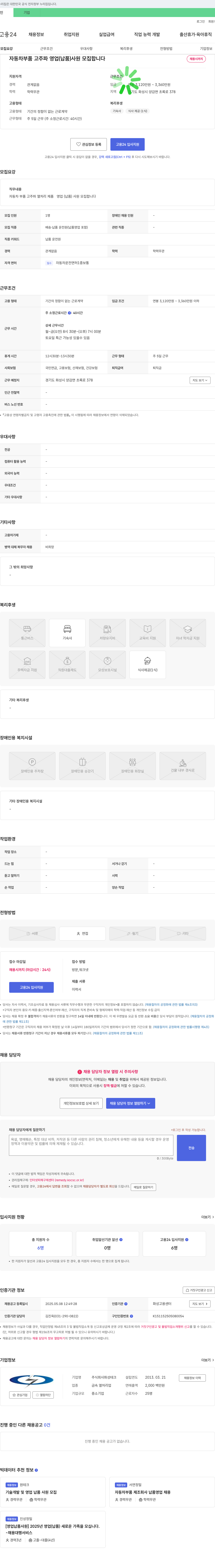
Task: Click the 건물 내부 경사로 icon
Action: (183, 766)
